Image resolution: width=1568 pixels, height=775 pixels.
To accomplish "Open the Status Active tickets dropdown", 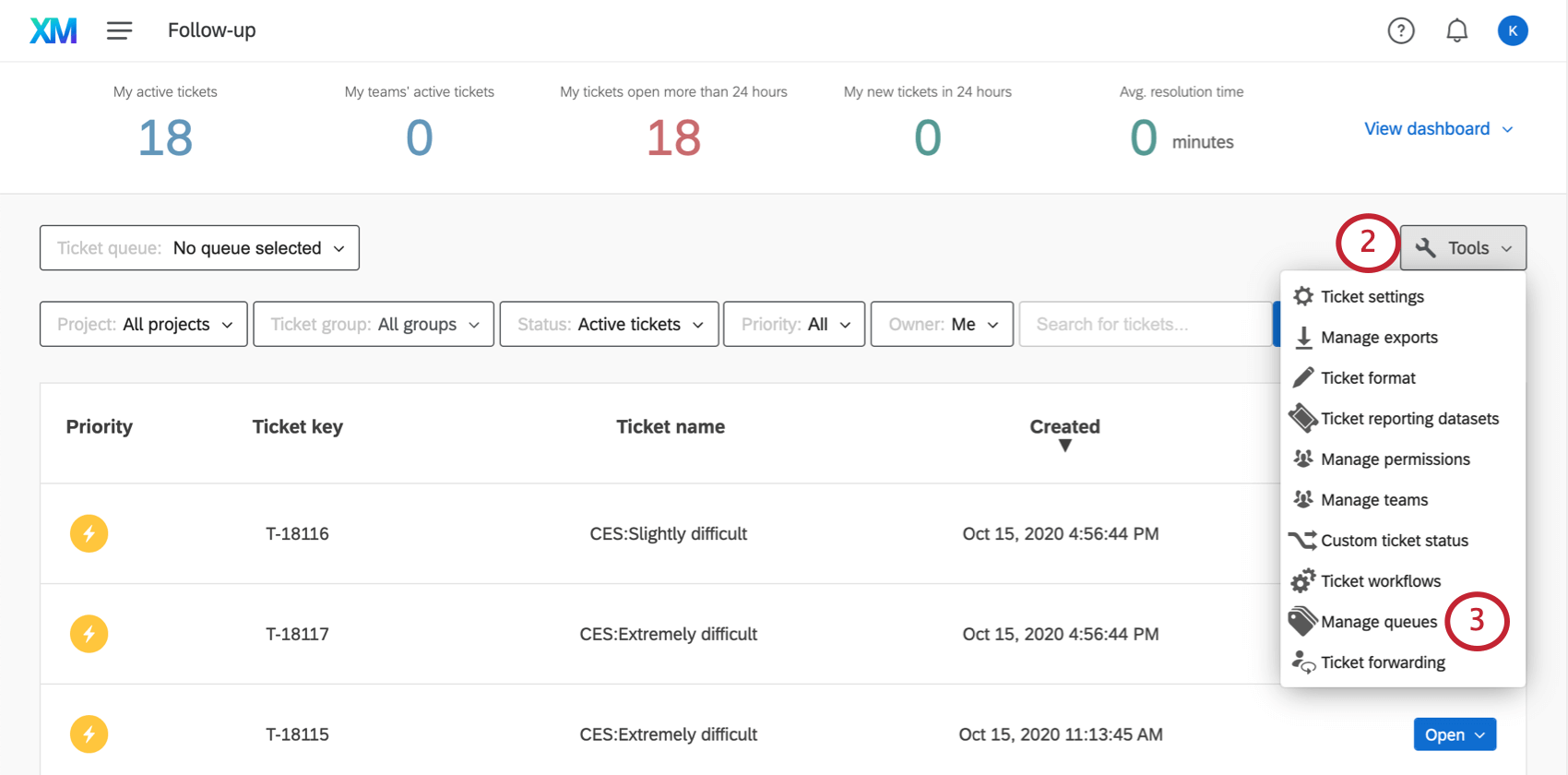I will [x=609, y=324].
